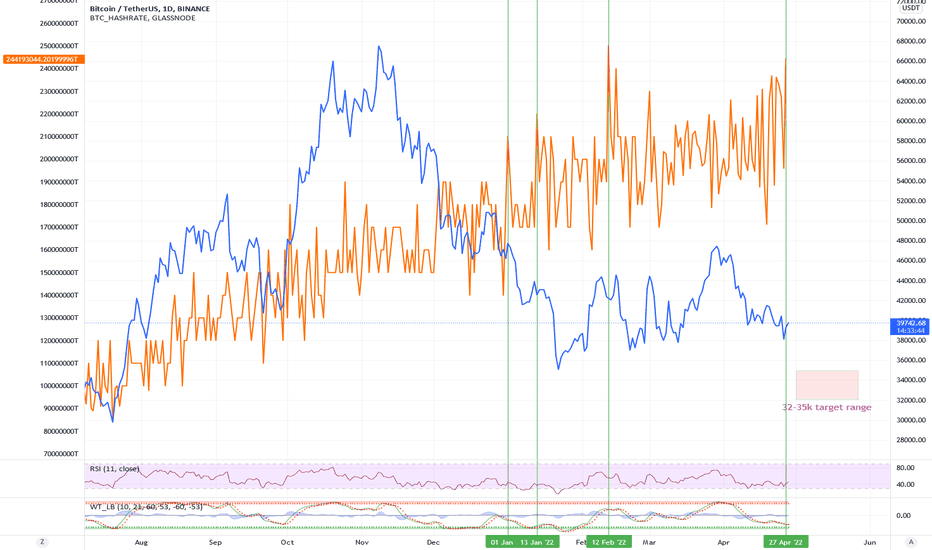Click the 70000.00 price scale value
Screen dimensions: 932x550
pyautogui.click(x=911, y=21)
